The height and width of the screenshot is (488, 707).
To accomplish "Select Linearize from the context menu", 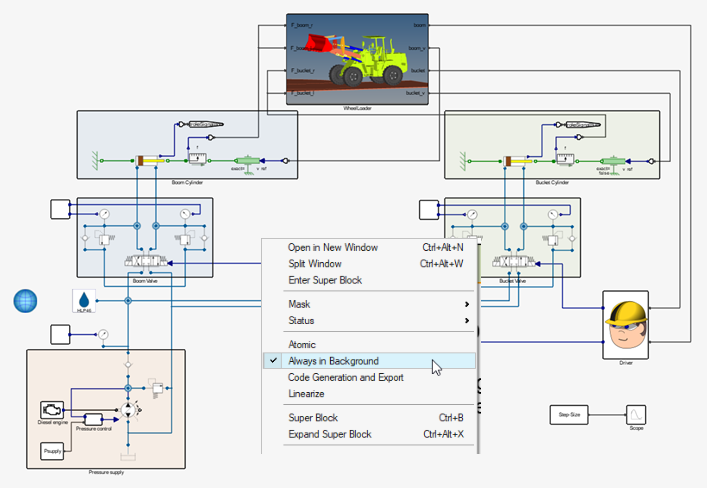I will coord(306,393).
